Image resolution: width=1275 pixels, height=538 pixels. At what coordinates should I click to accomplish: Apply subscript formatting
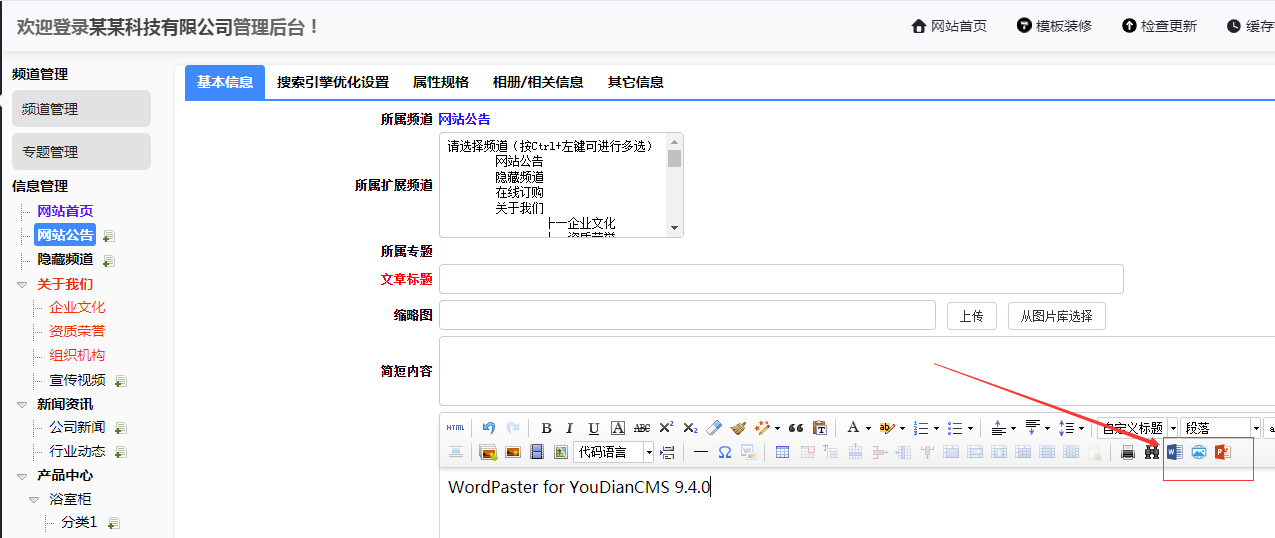click(x=690, y=428)
